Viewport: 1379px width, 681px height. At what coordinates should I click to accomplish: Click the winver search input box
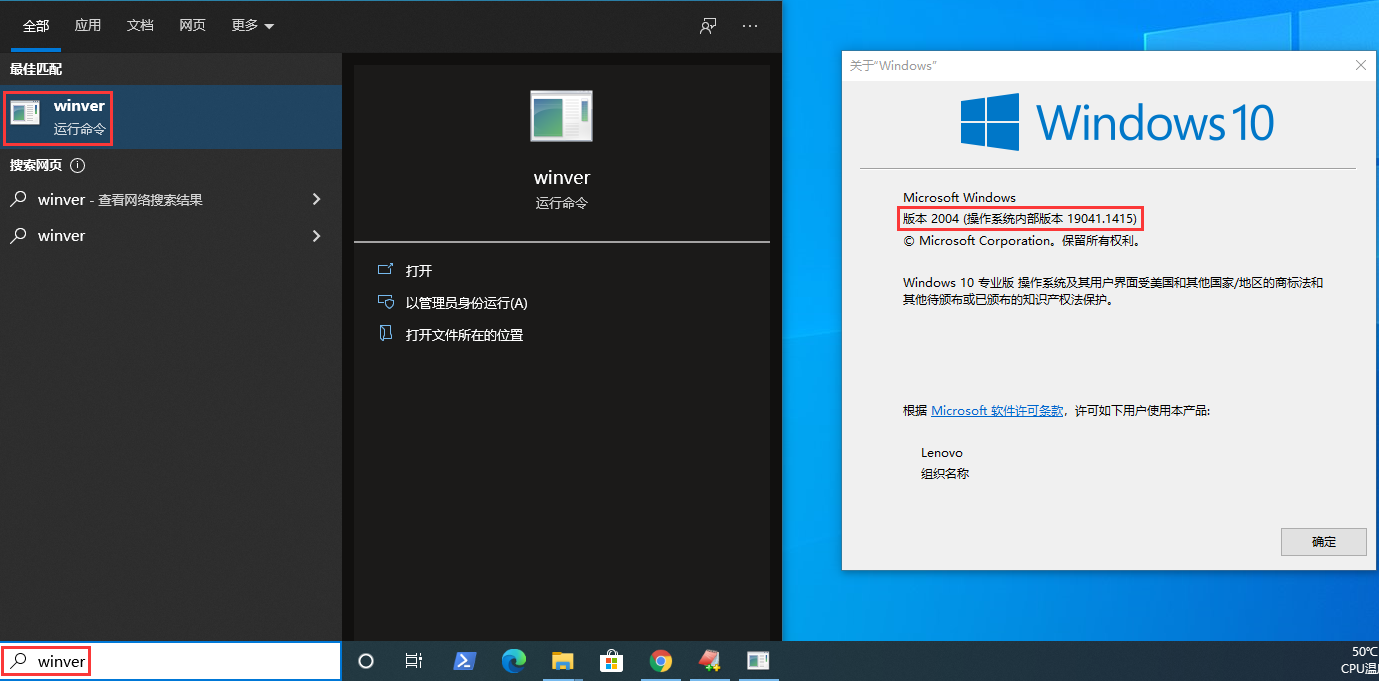pyautogui.click(x=180, y=661)
